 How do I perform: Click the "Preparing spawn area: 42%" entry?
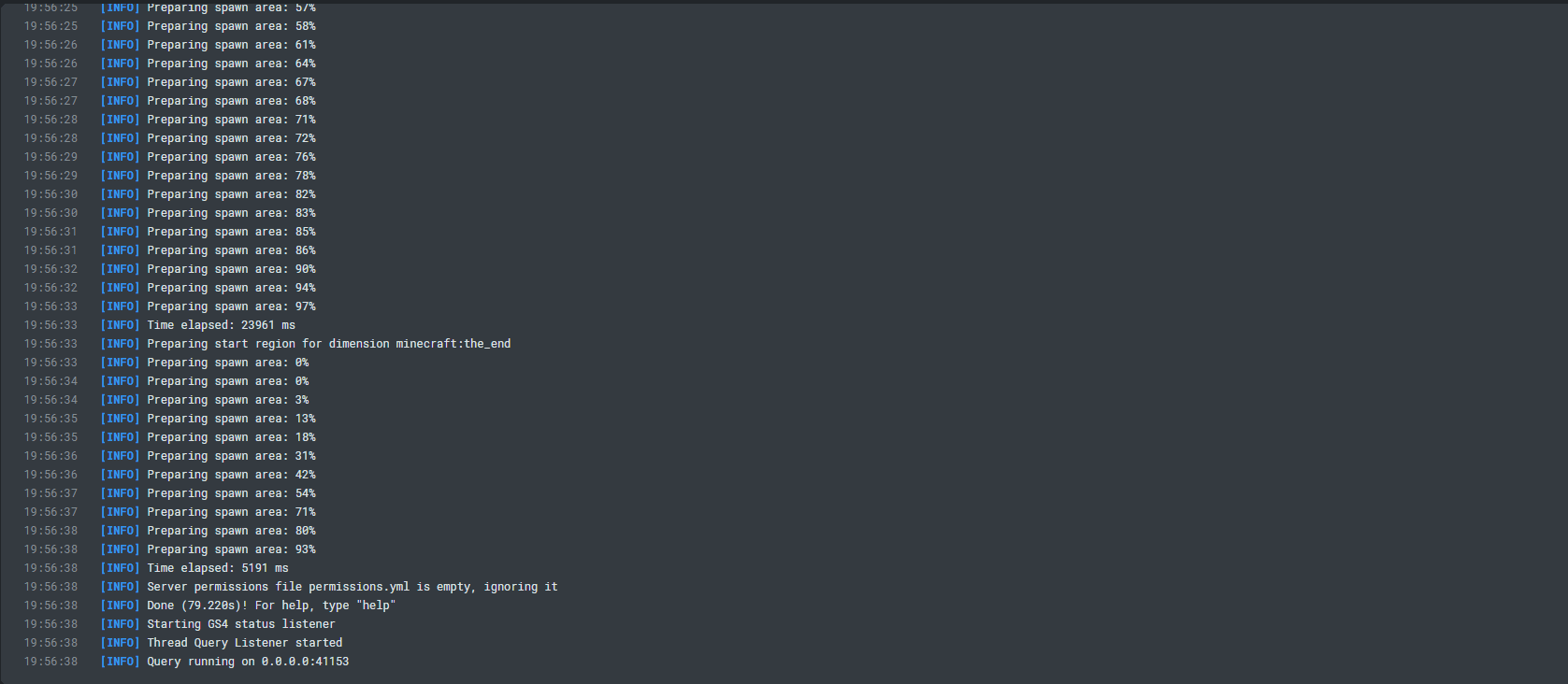(x=231, y=475)
